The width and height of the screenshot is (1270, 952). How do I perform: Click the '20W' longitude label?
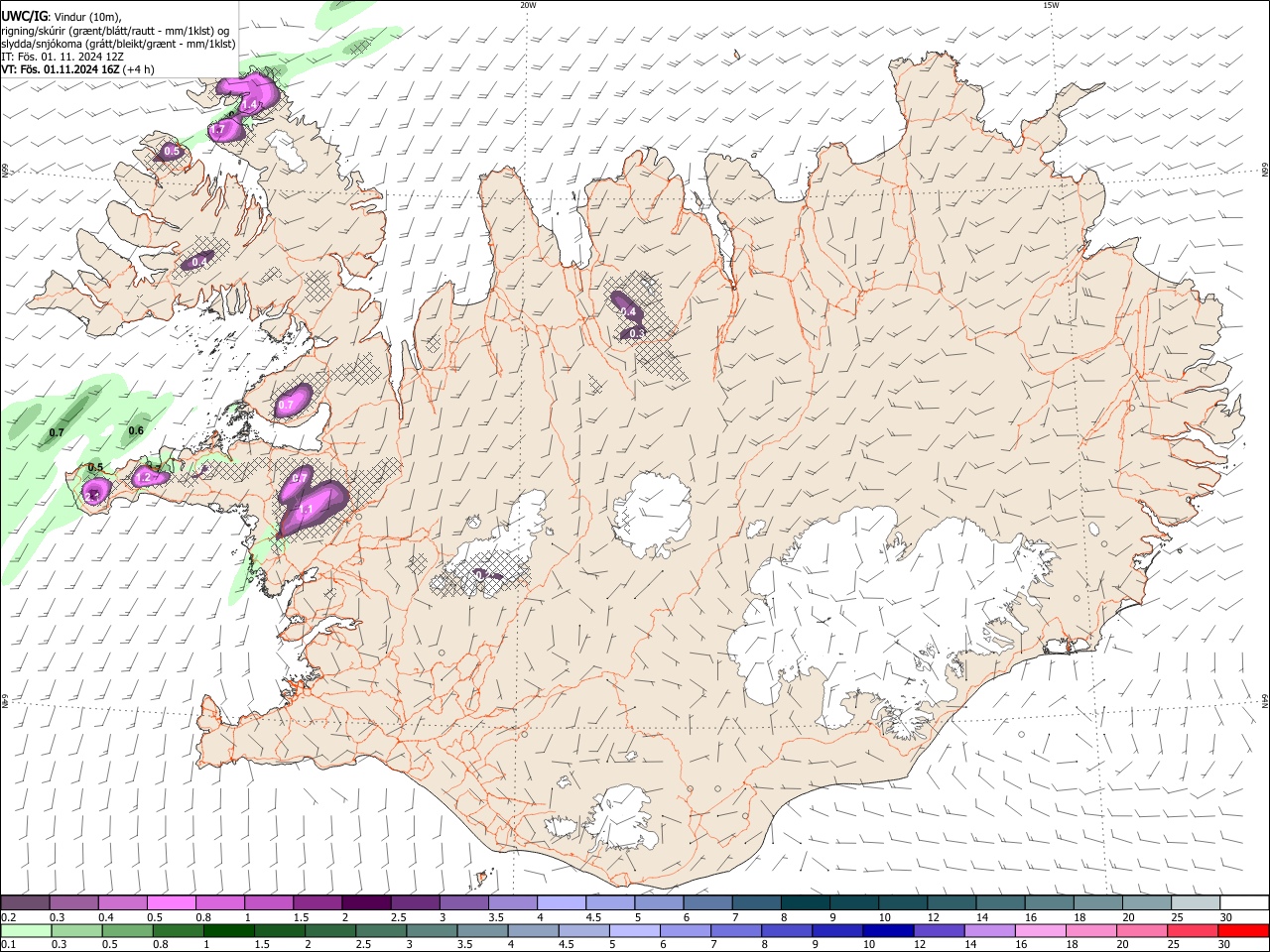[x=528, y=5]
